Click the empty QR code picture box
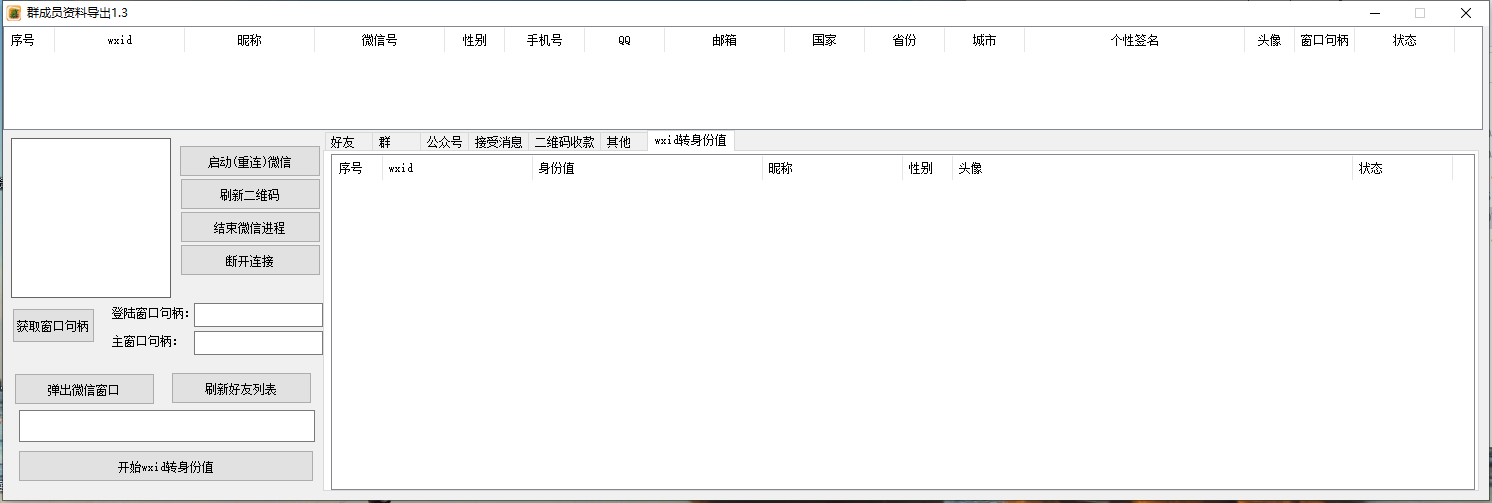Image resolution: width=1492 pixels, height=503 pixels. click(91, 218)
